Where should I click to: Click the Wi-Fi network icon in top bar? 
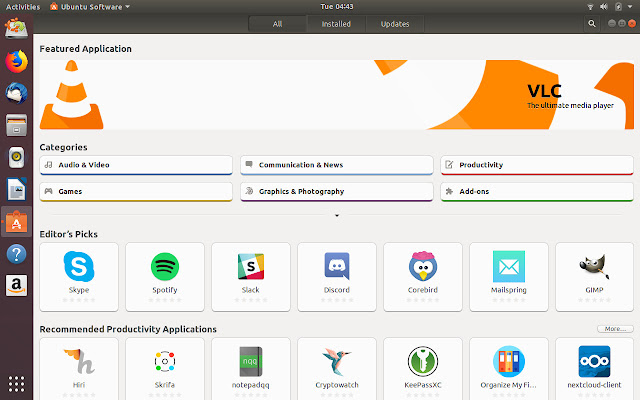[x=590, y=7]
